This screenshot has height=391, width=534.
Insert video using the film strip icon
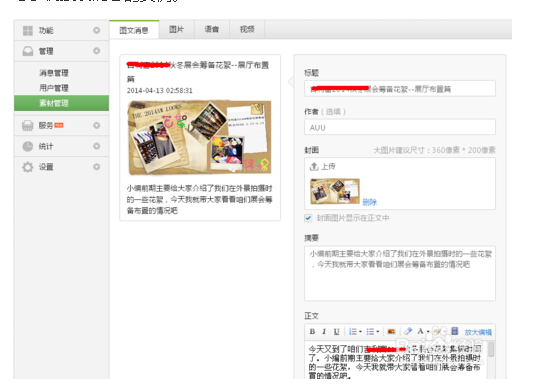pos(454,331)
